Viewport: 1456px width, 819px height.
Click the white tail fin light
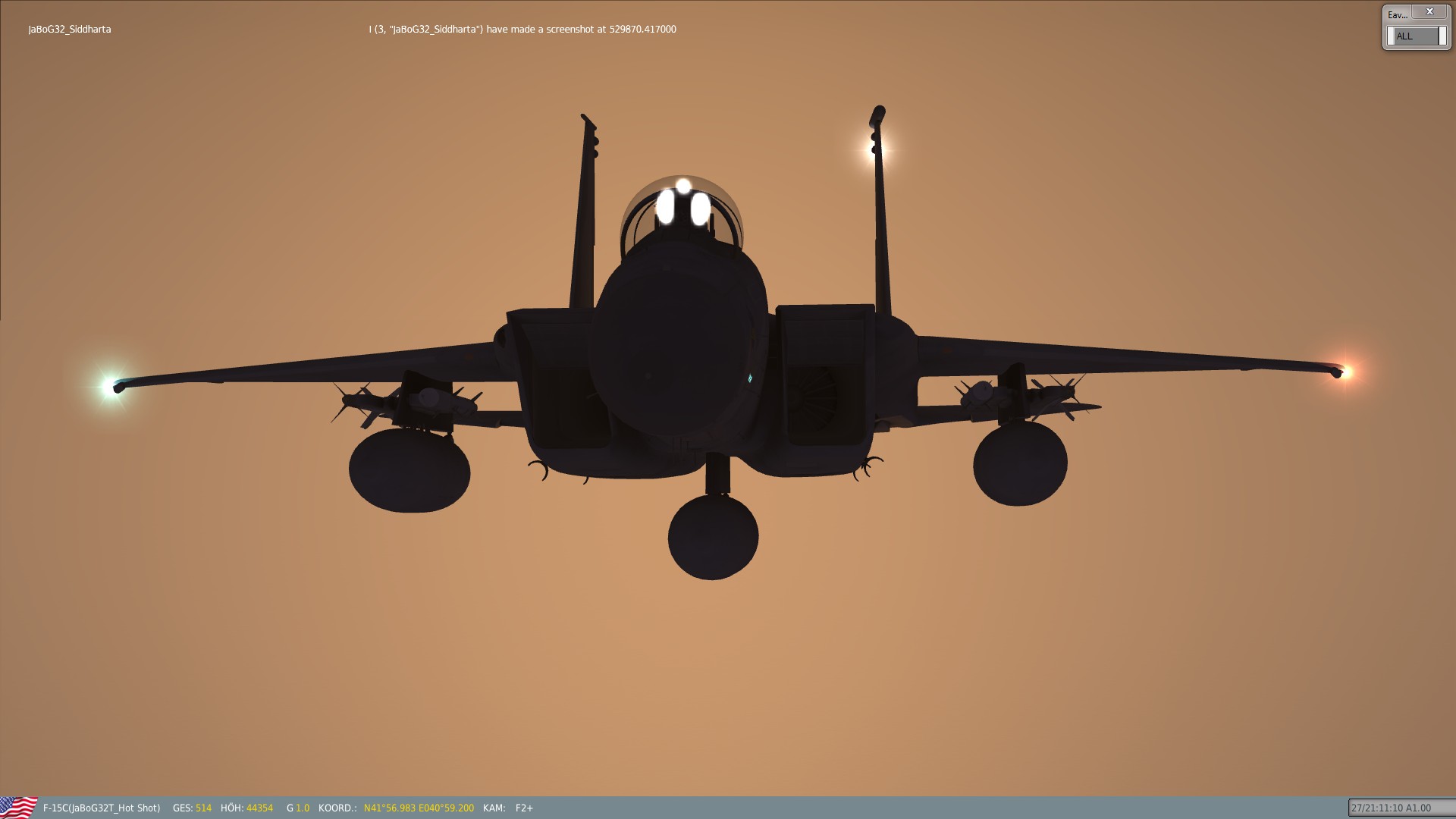click(874, 149)
